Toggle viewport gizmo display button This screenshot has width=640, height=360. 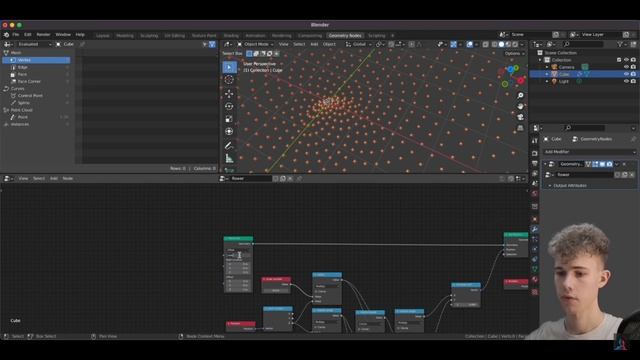coord(453,44)
